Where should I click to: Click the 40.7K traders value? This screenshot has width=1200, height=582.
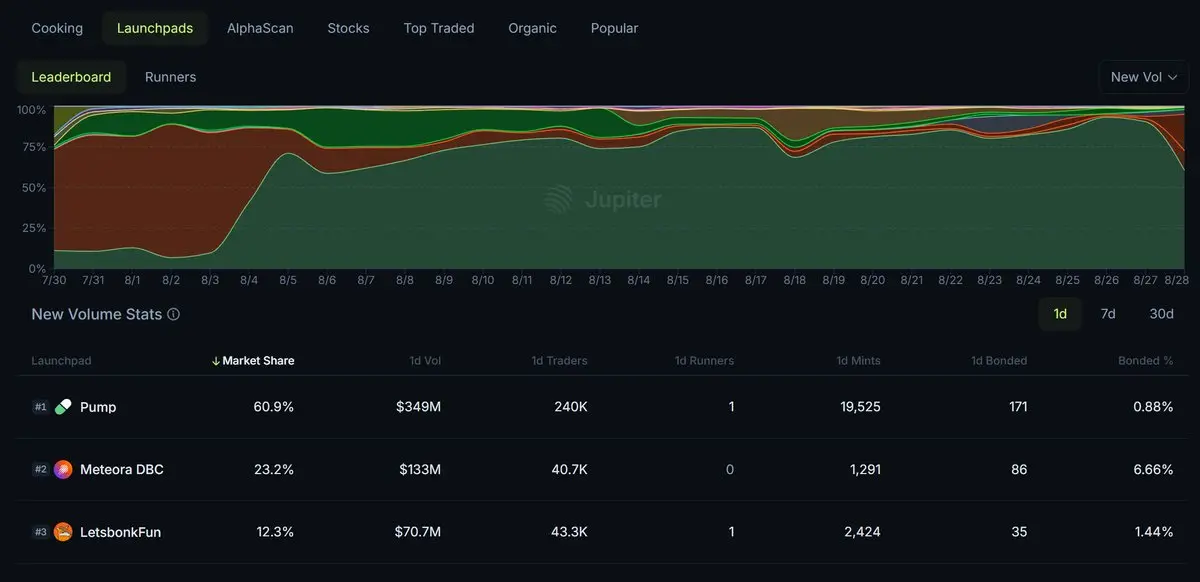[x=568, y=469]
